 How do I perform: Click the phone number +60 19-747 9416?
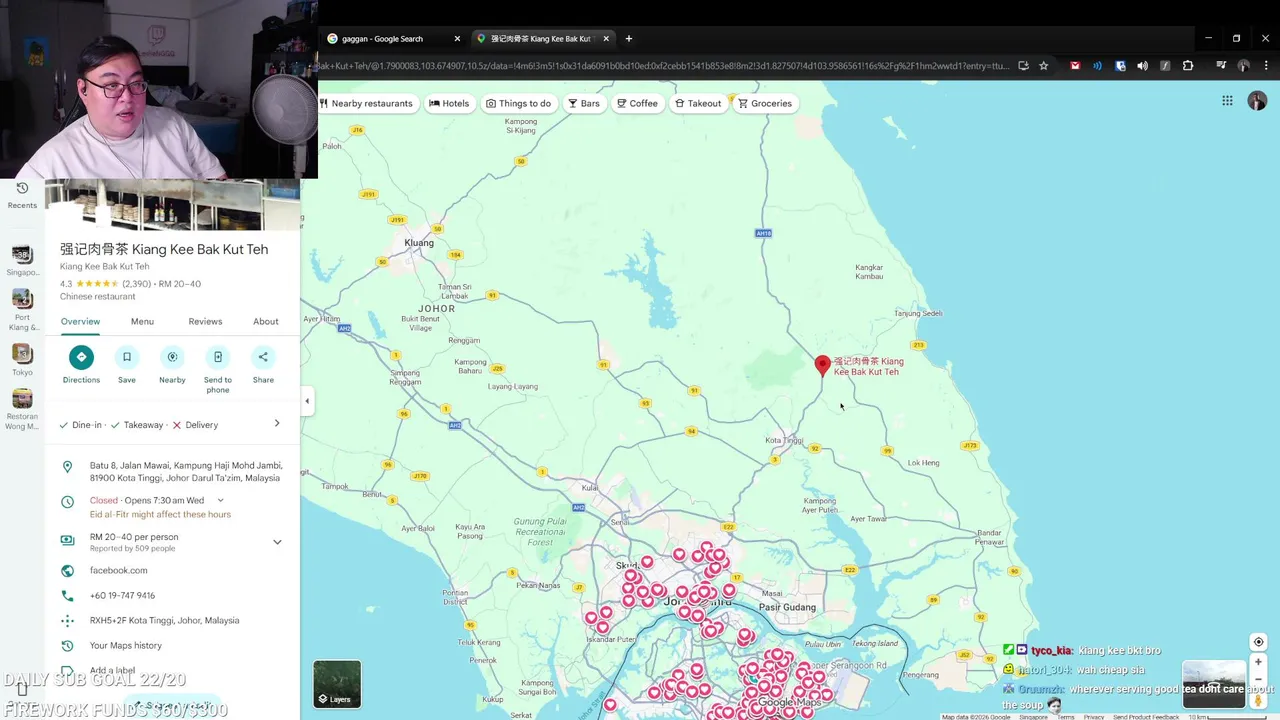click(122, 595)
